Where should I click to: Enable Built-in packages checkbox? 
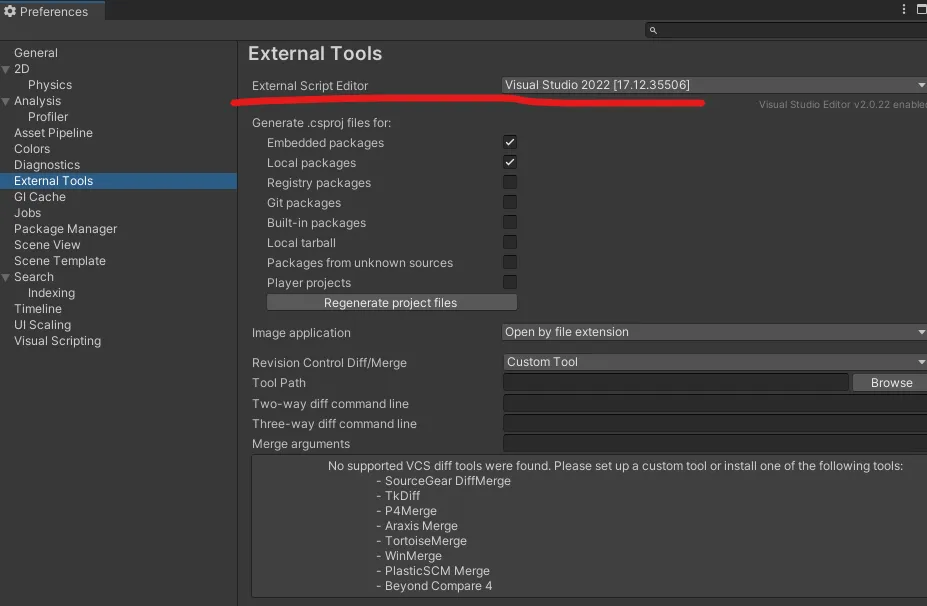pos(510,222)
